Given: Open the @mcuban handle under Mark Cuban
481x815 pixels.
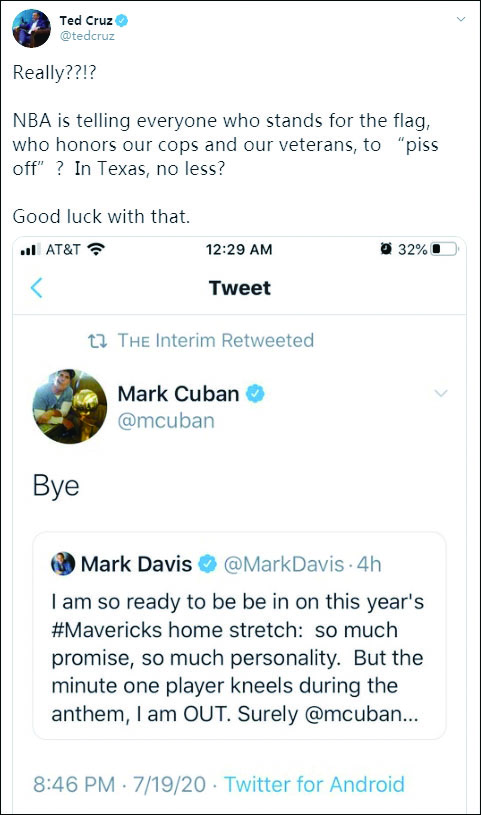Looking at the screenshot, I should coord(166,420).
